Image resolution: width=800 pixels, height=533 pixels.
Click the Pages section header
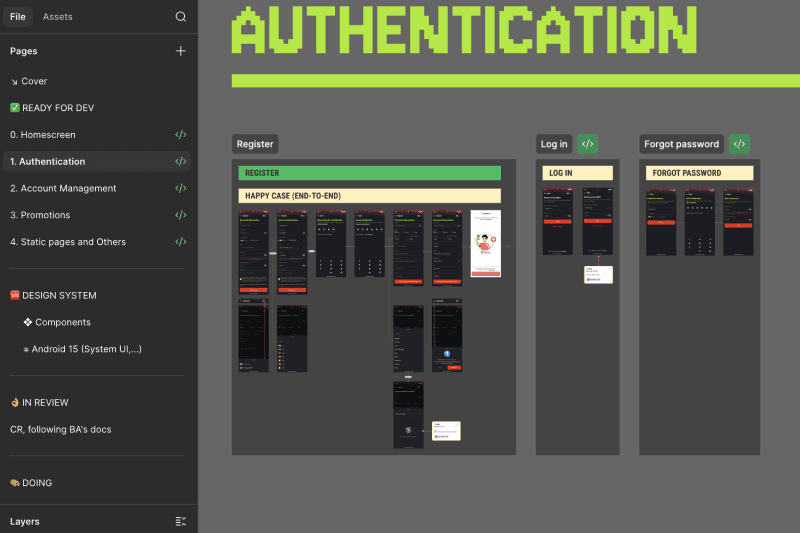[x=23, y=51]
